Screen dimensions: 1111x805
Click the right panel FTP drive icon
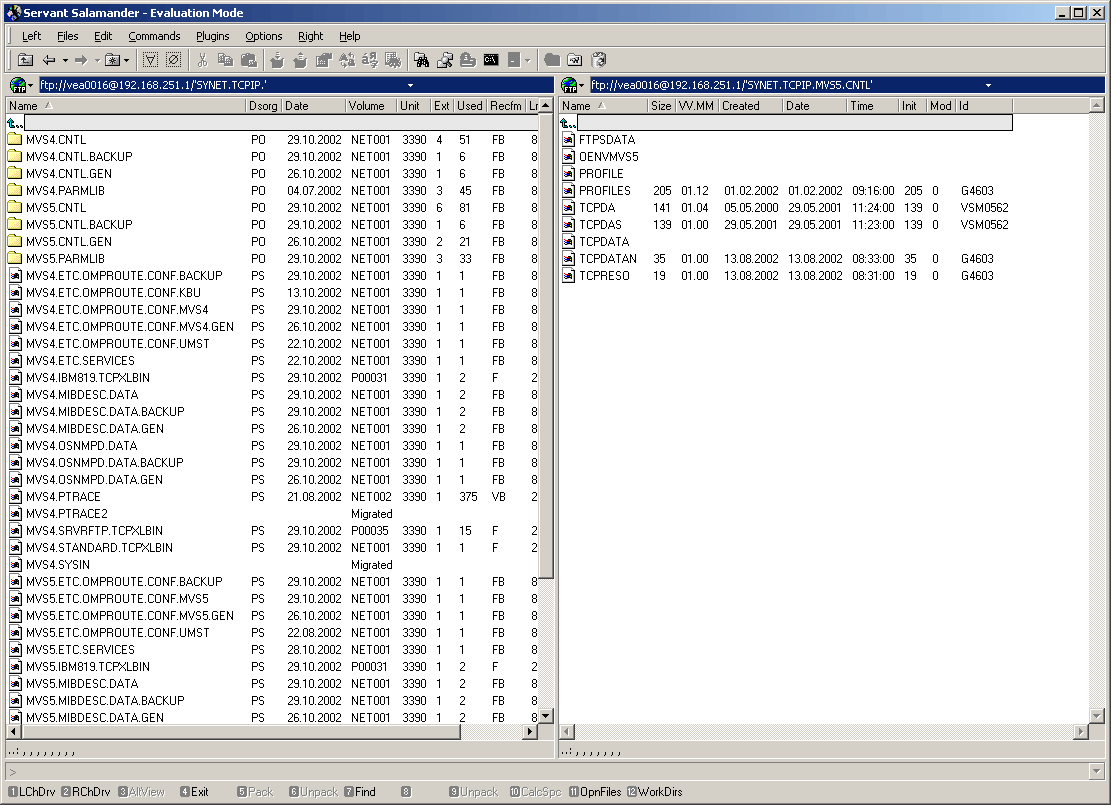569,86
